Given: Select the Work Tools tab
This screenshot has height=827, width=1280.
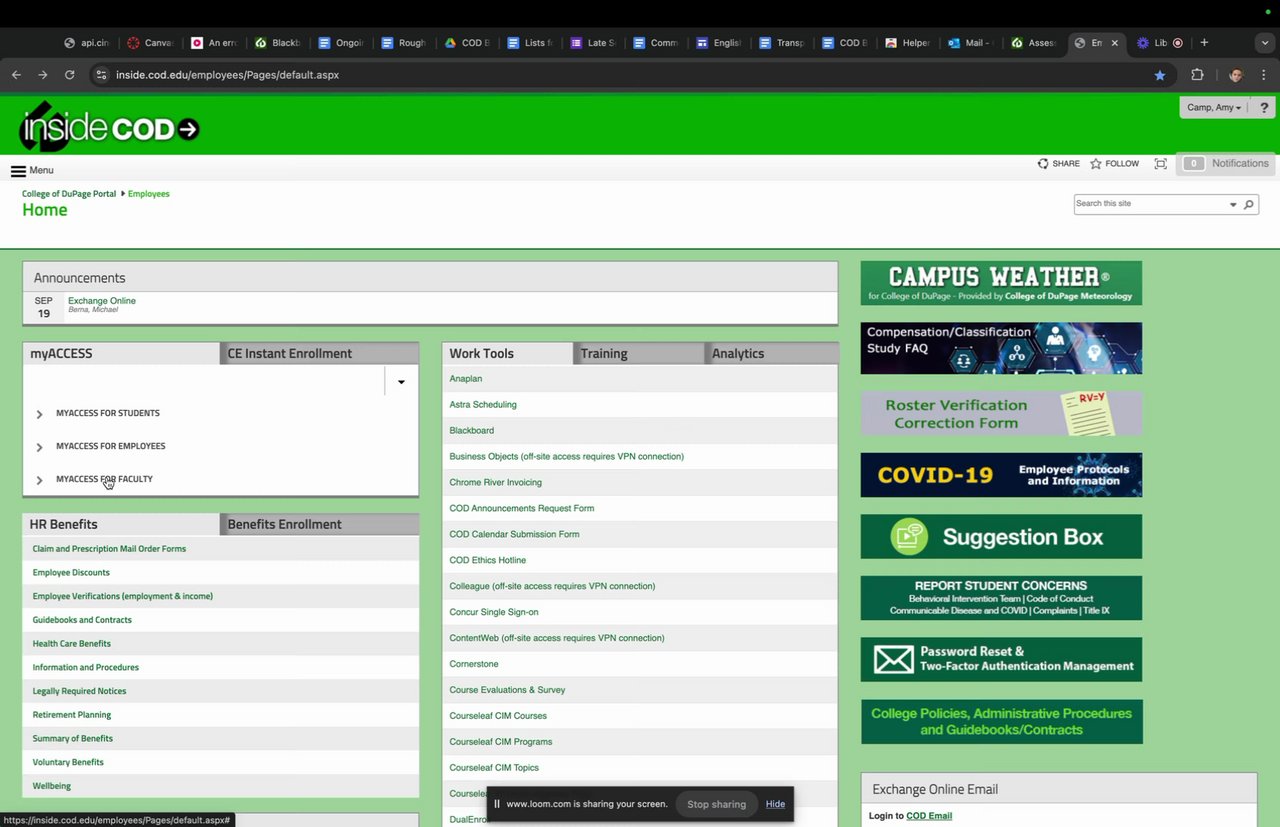Looking at the screenshot, I should tap(508, 353).
